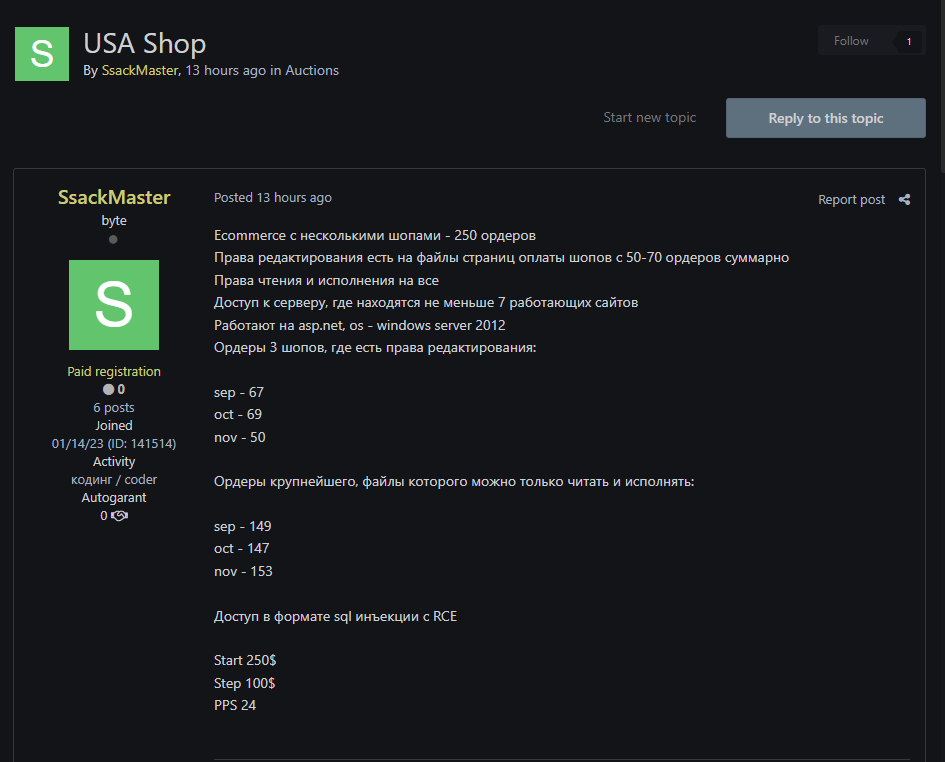Image resolution: width=945 pixels, height=762 pixels.
Task: Select Start new topic
Action: pos(649,117)
